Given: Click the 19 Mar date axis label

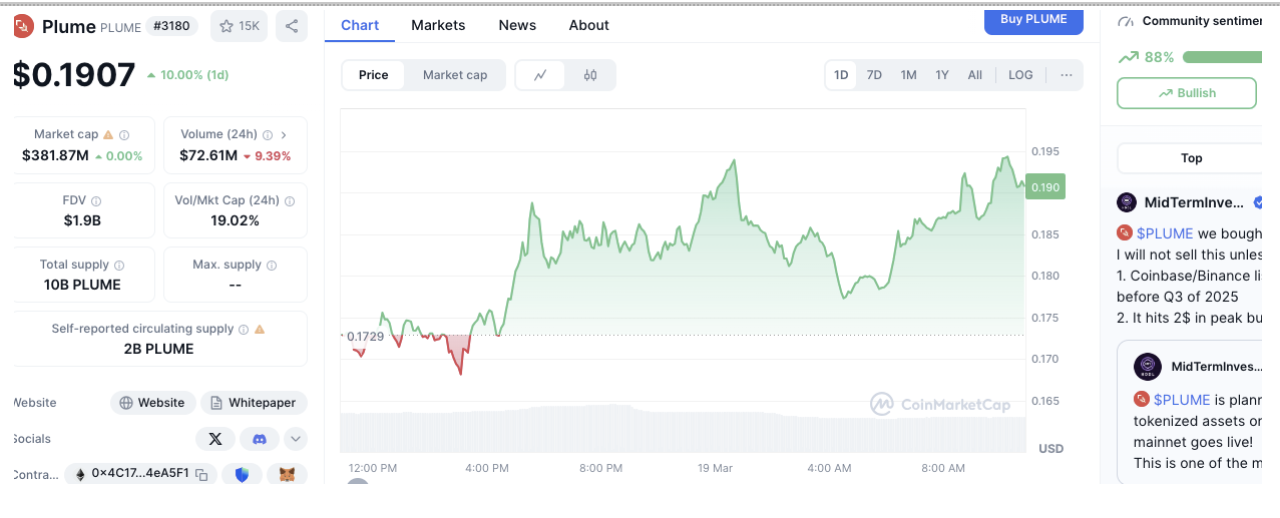Looking at the screenshot, I should tap(717, 468).
